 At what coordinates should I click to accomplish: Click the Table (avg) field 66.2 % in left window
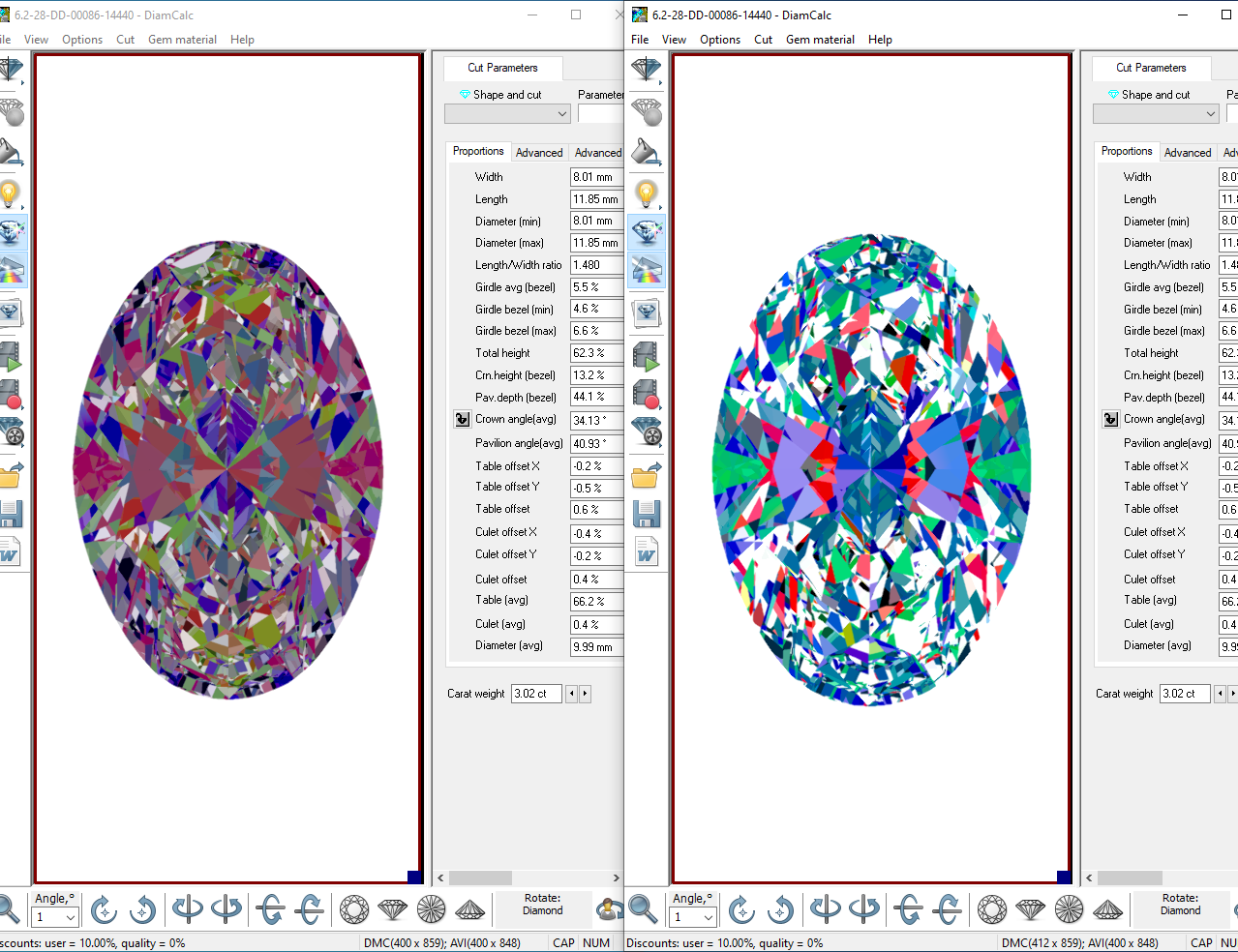596,602
